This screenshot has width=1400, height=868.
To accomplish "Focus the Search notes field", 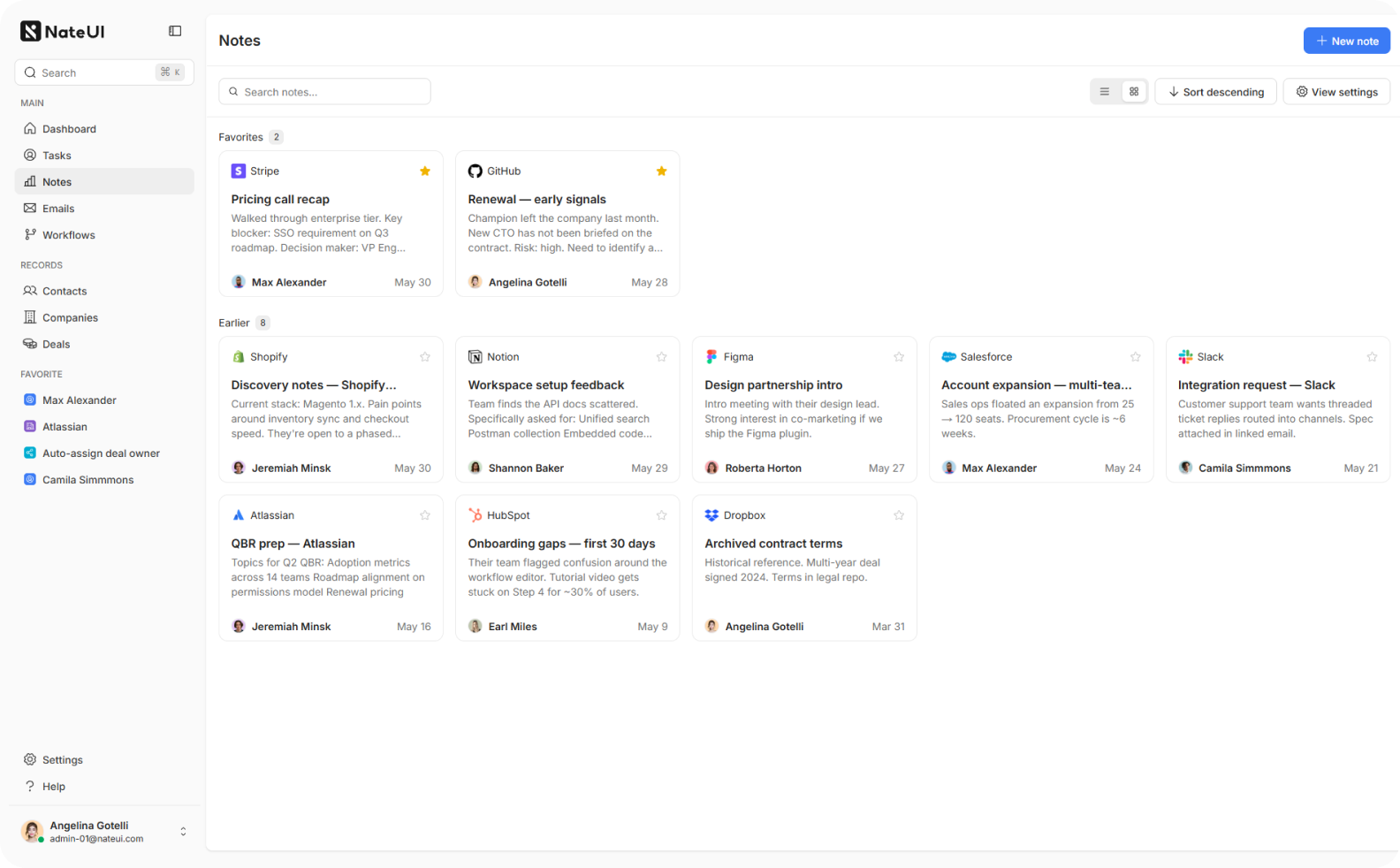I will pos(324,92).
